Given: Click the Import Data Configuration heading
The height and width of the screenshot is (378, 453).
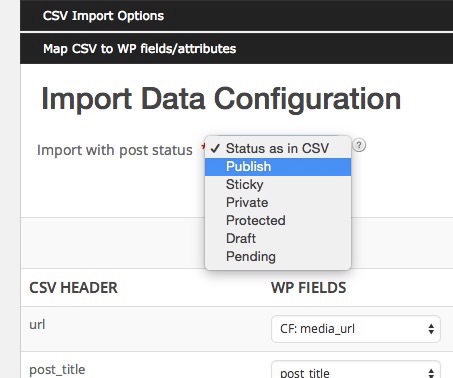Looking at the screenshot, I should point(221,99).
